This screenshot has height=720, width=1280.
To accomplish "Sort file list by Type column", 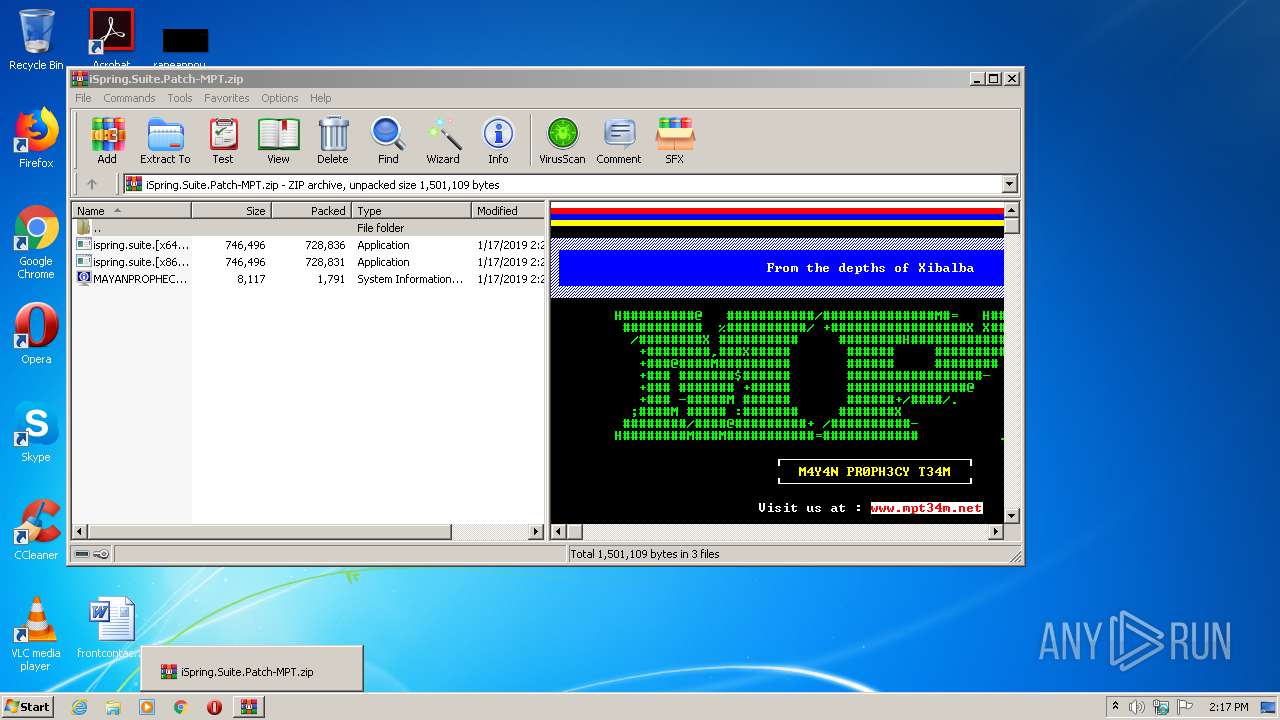I will click(412, 210).
